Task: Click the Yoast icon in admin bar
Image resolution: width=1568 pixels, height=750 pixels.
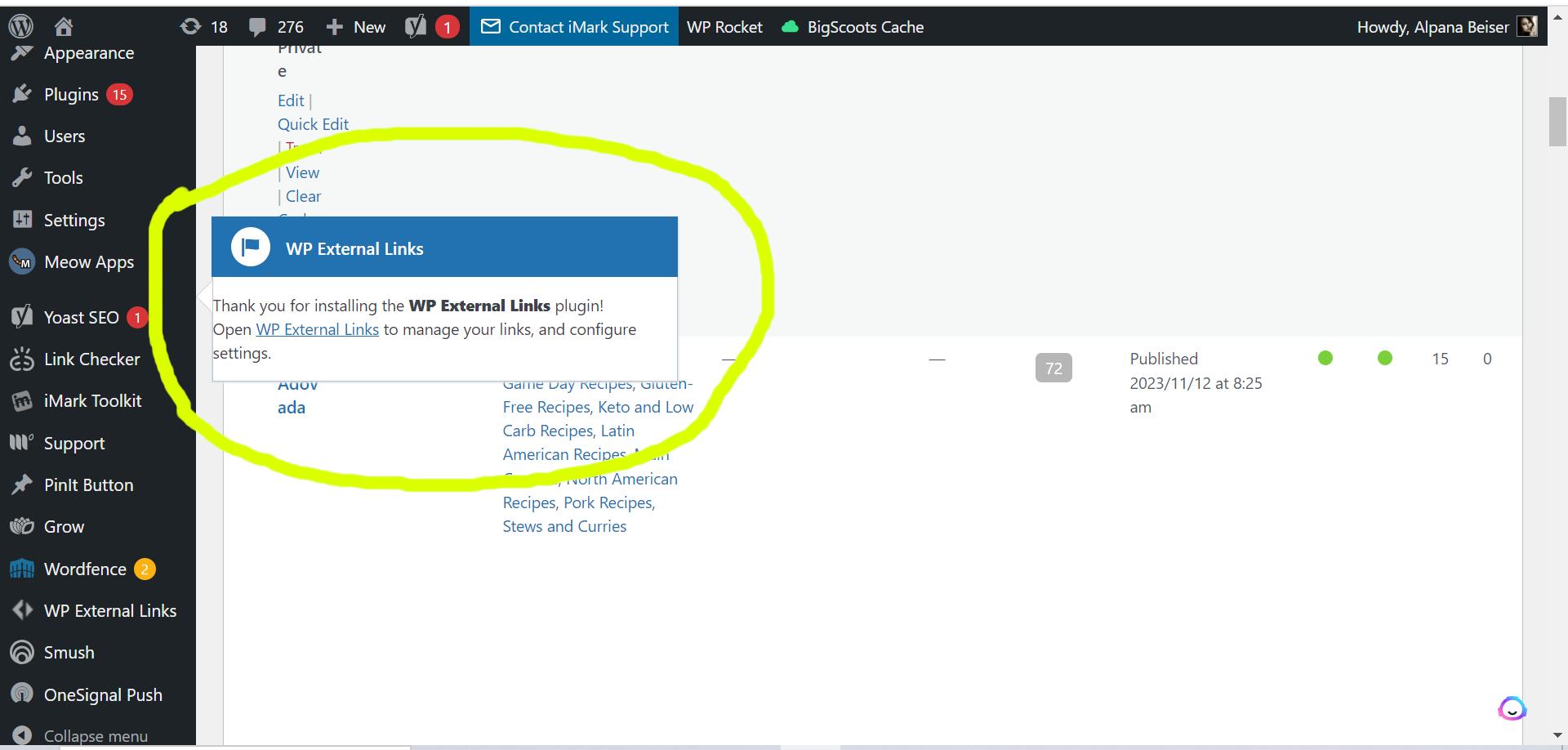Action: (x=416, y=27)
